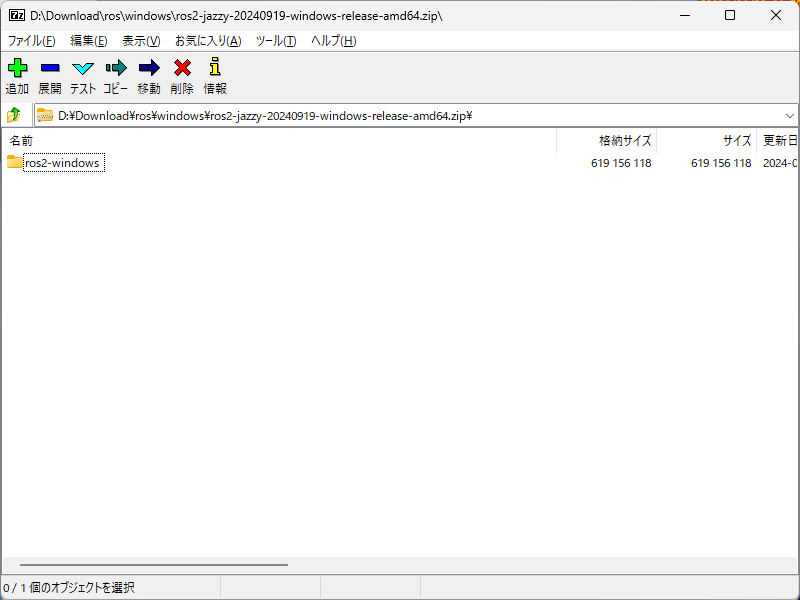800x600 pixels.
Task: Sort by the 更新日 column header
Action: tap(777, 140)
